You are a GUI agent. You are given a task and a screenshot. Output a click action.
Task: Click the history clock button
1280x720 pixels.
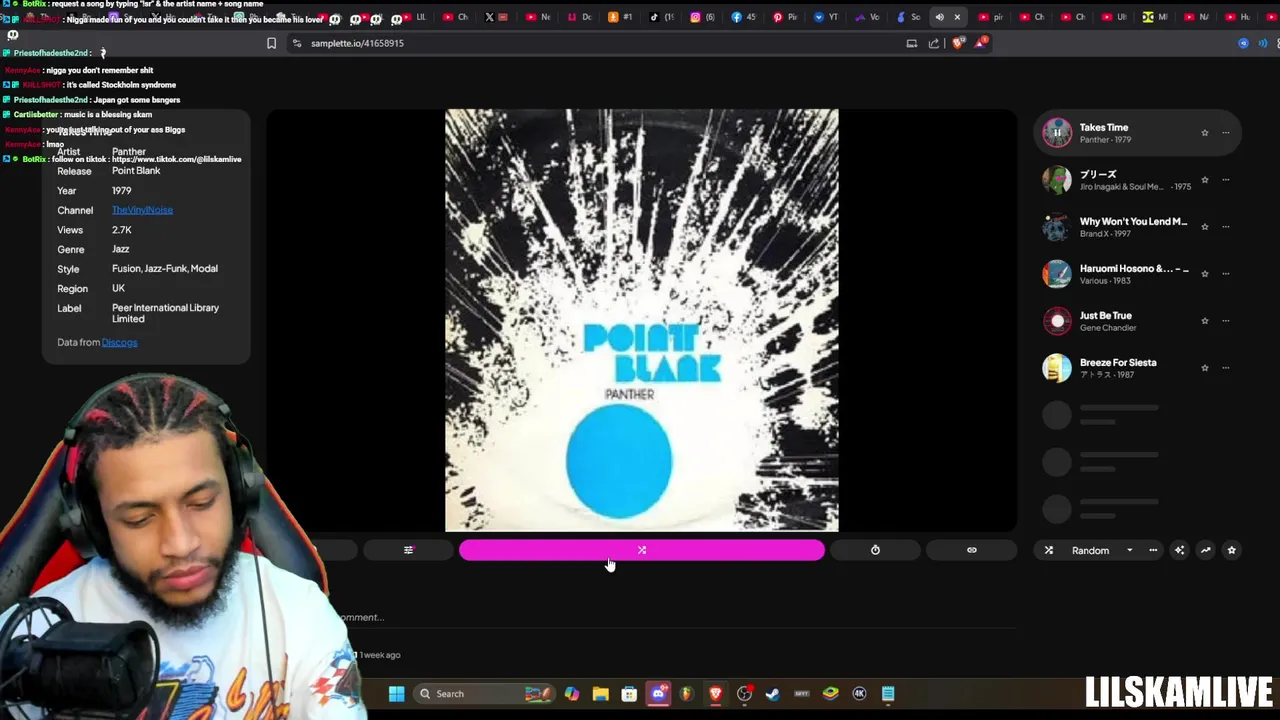pyautogui.click(x=875, y=550)
